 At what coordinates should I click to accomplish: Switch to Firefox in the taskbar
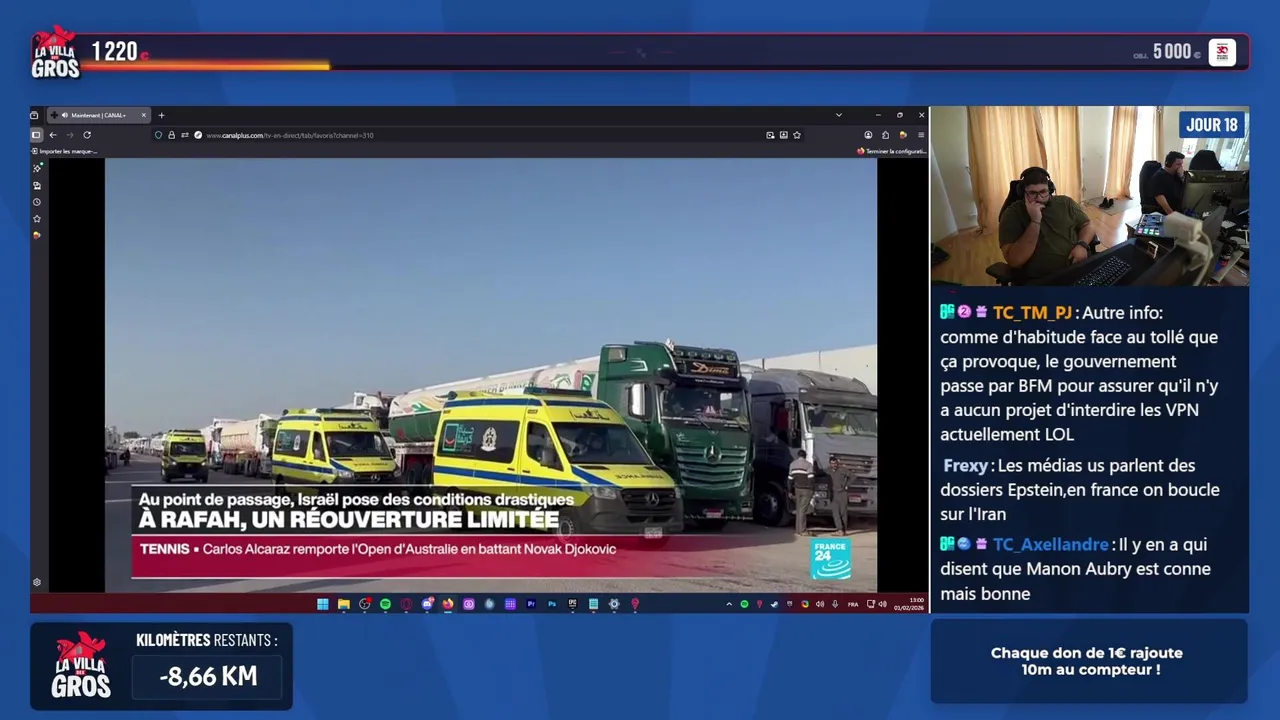[448, 604]
